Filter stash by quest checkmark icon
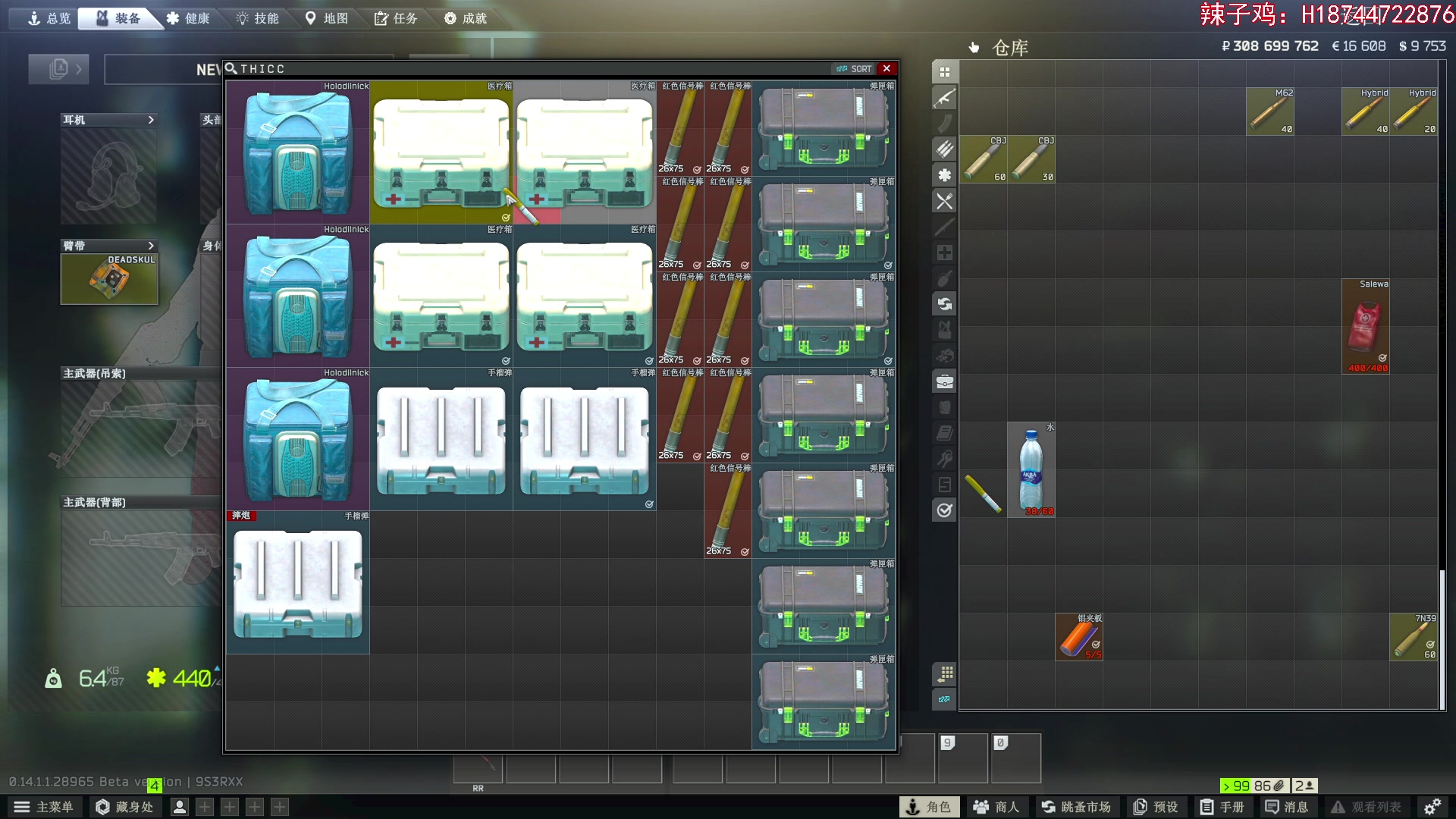 944,510
